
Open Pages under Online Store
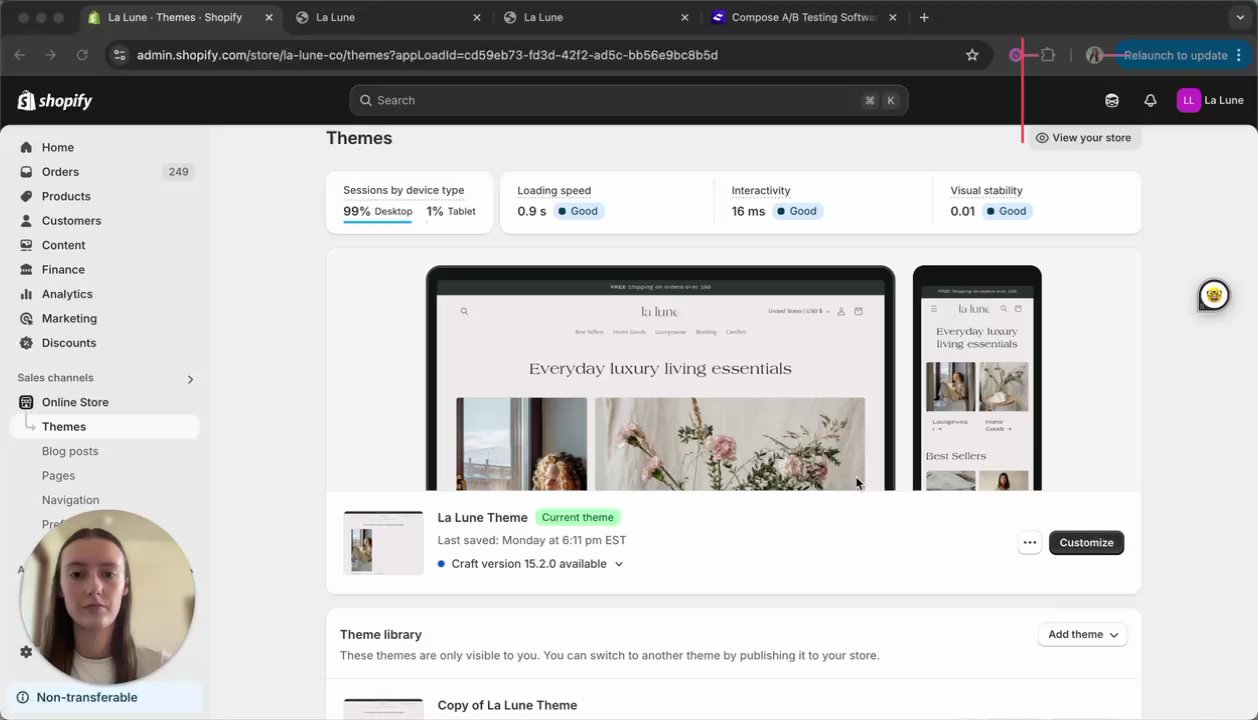(58, 476)
